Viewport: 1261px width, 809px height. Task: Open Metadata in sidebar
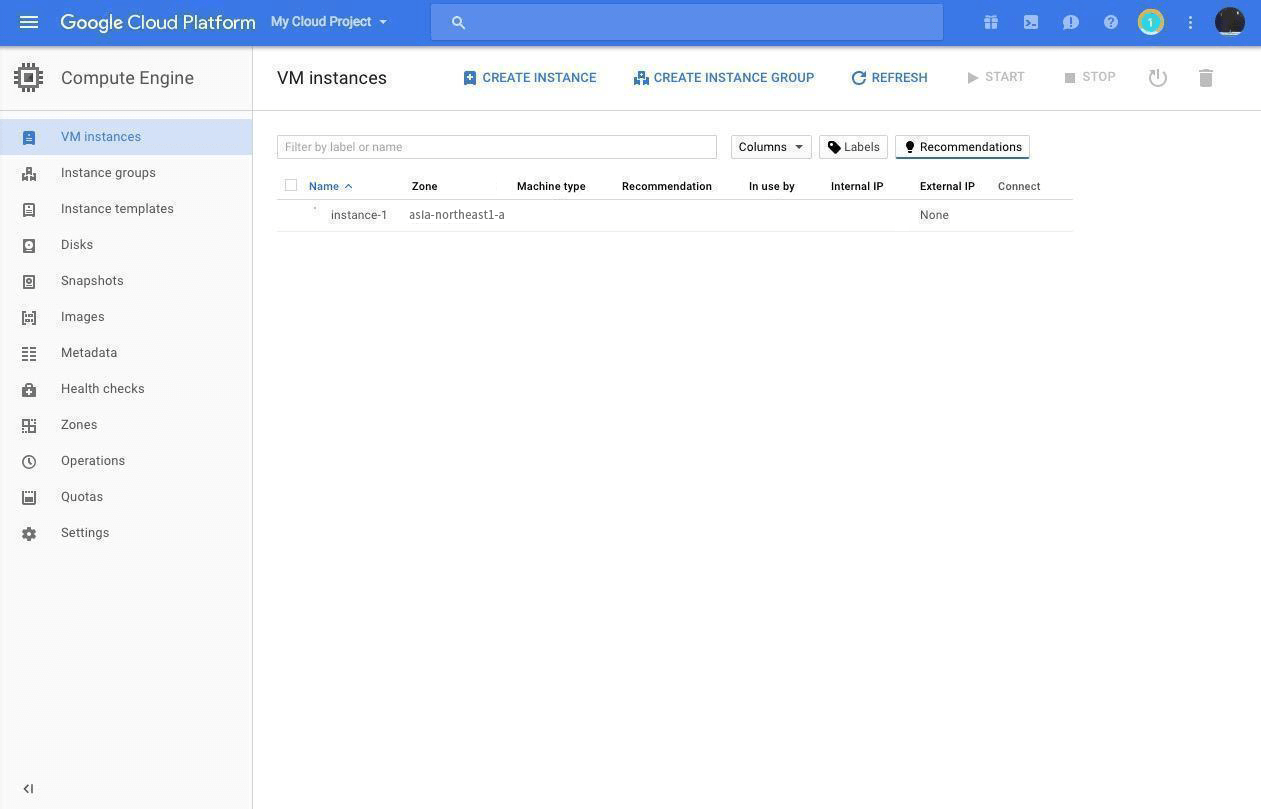coord(126,353)
